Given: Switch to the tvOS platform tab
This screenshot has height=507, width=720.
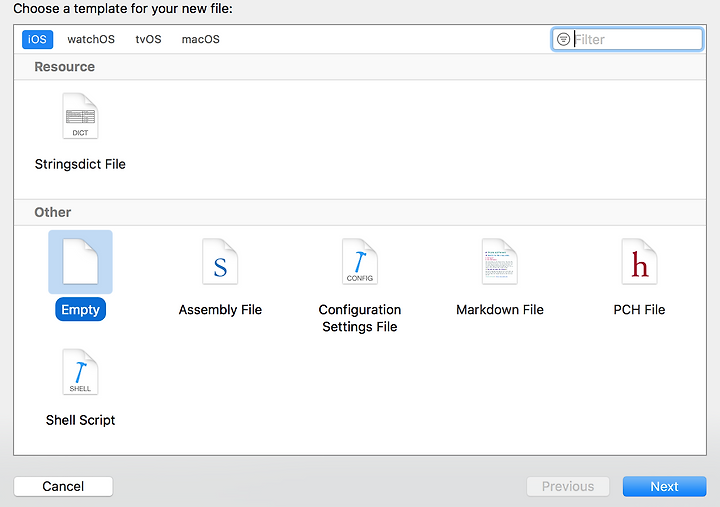Looking at the screenshot, I should click(148, 39).
